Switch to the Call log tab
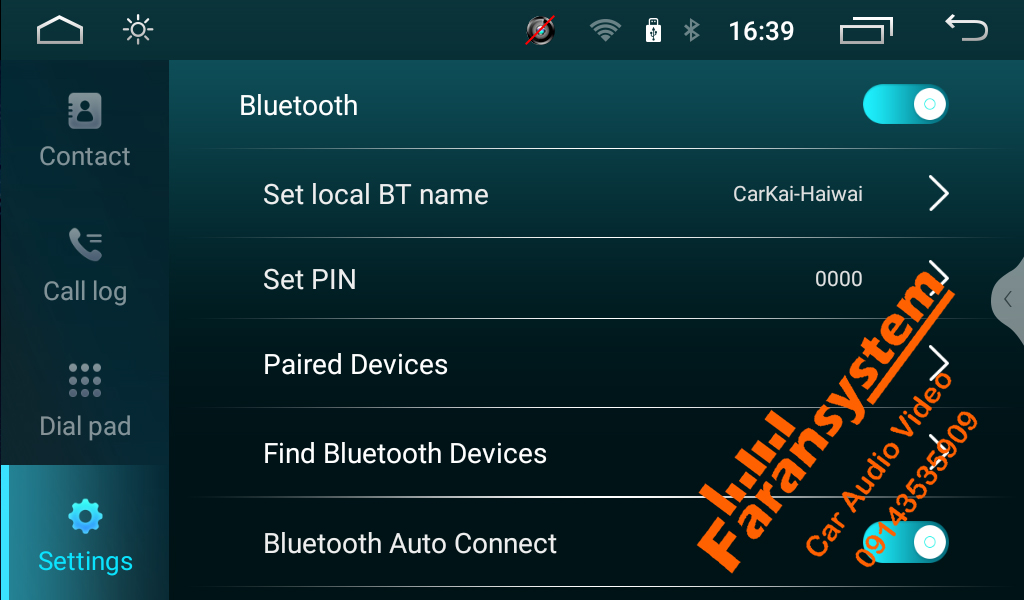1024x600 pixels. tap(85, 266)
